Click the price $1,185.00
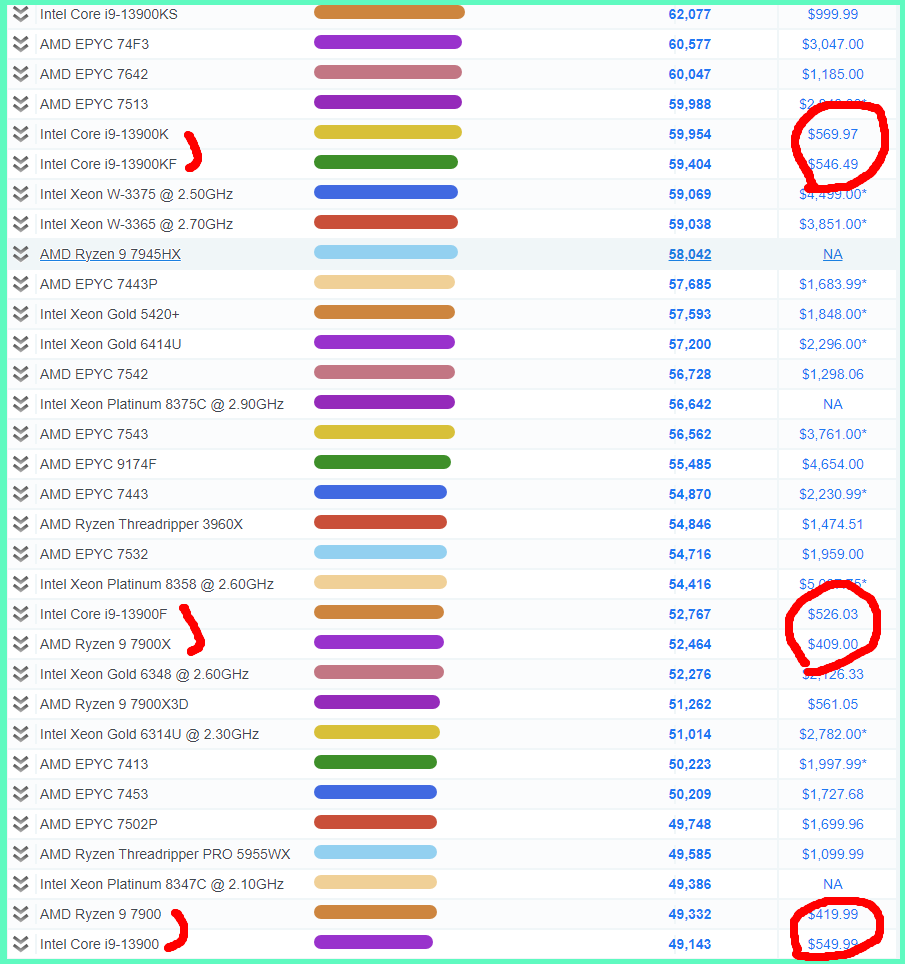 point(832,74)
